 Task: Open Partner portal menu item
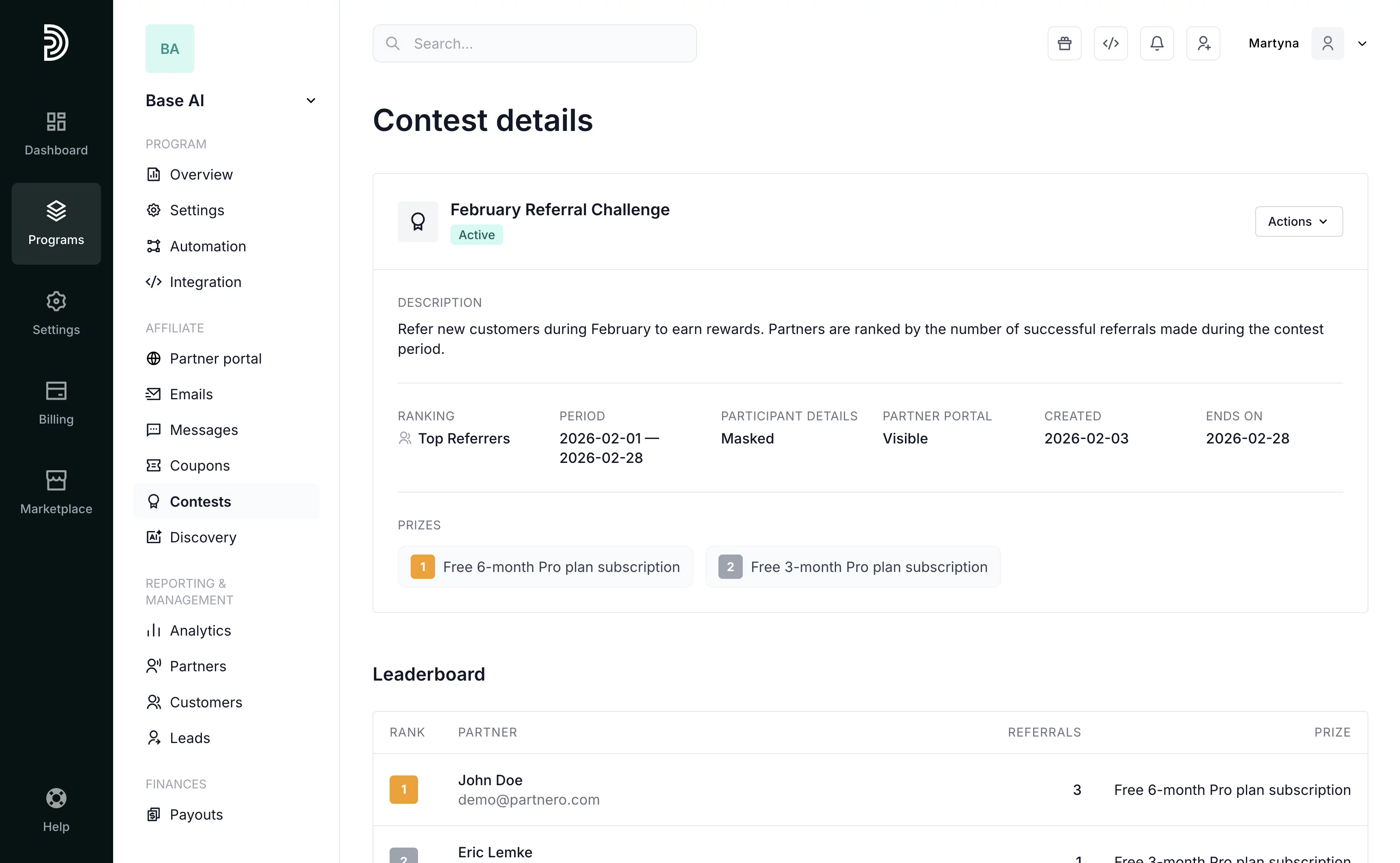(x=215, y=358)
